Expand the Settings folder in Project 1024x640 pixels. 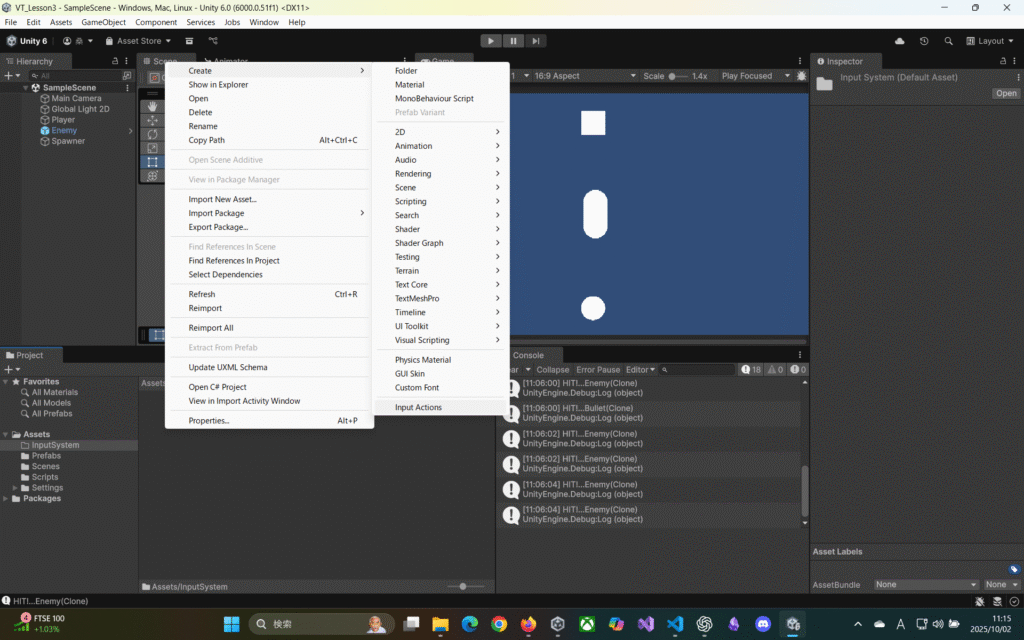[x=15, y=488]
